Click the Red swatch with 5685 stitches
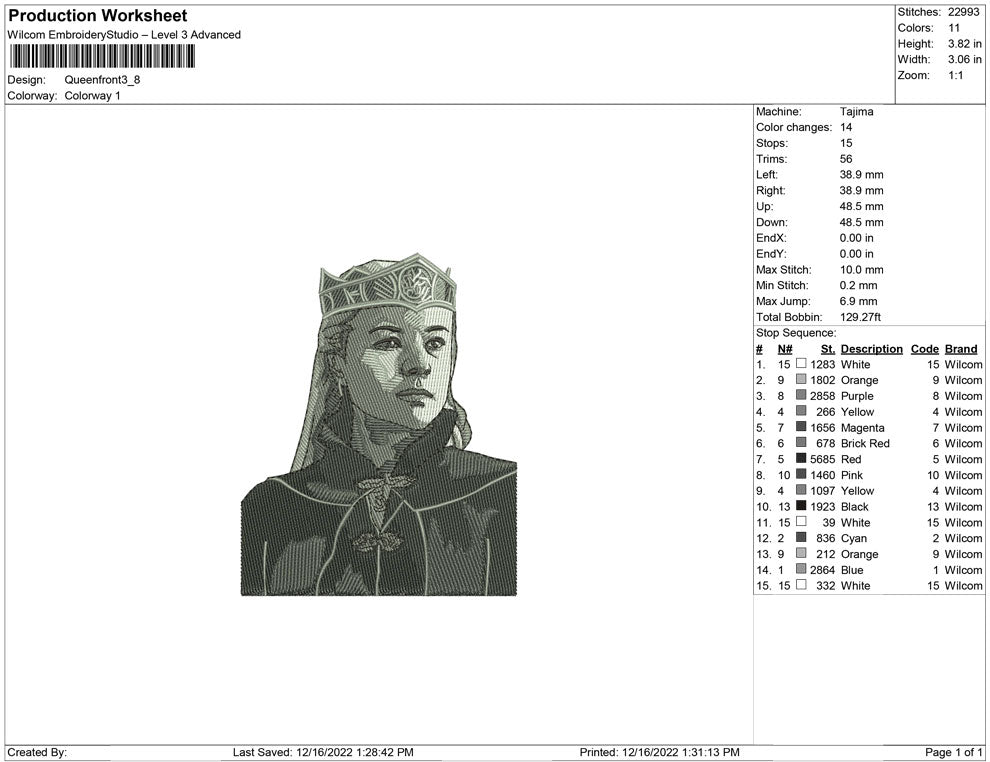Image resolution: width=990 pixels, height=762 pixels. pos(801,458)
